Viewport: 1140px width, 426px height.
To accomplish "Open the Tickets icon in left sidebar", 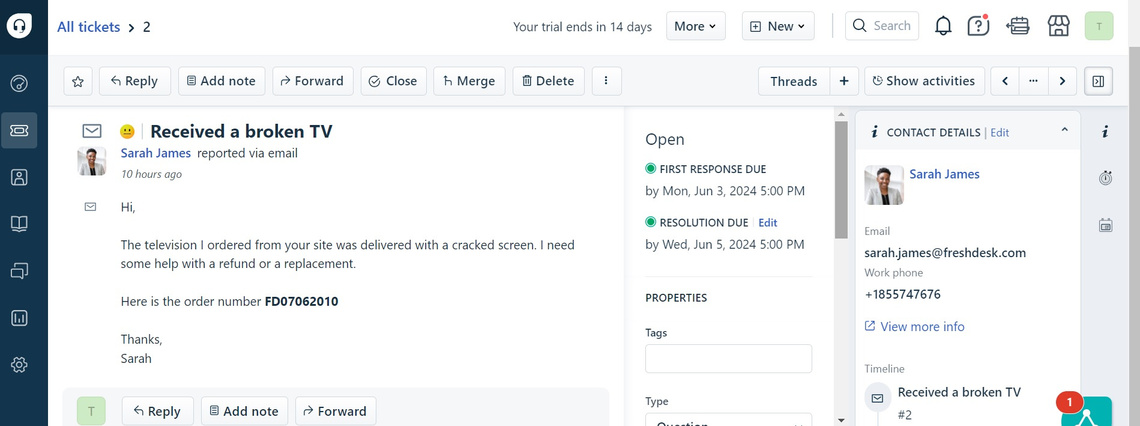I will 19,131.
